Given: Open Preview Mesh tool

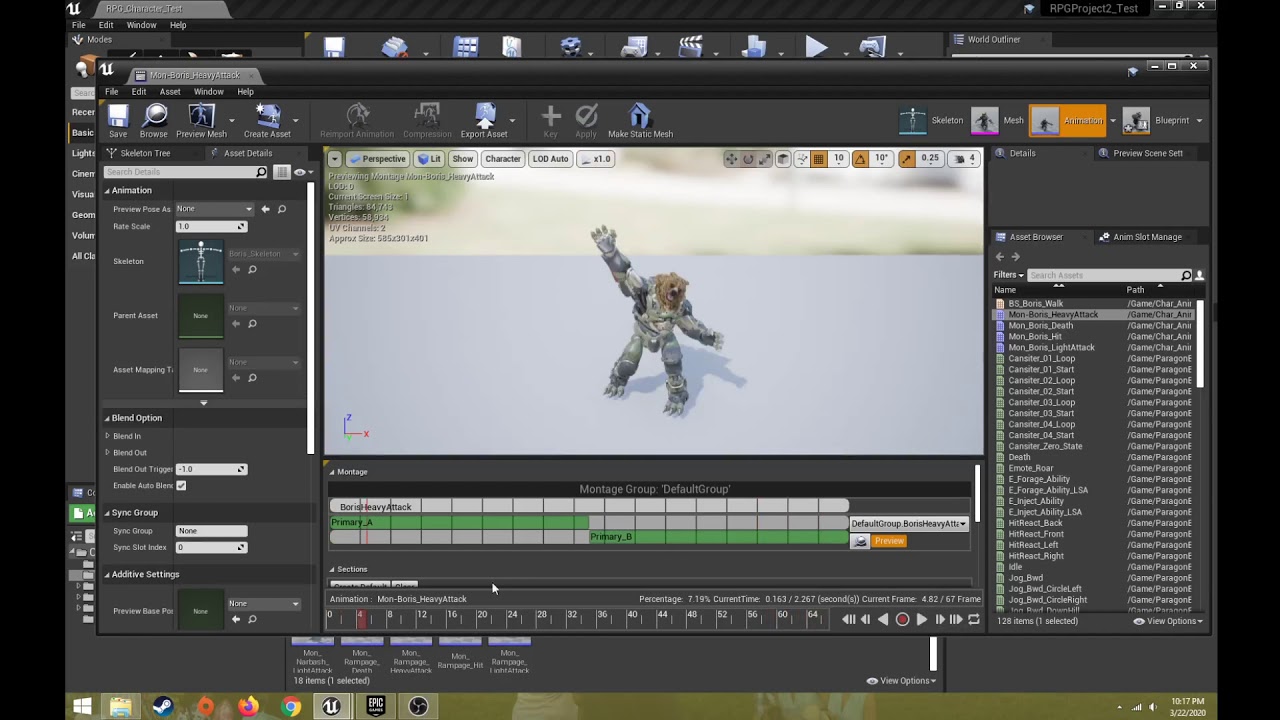Looking at the screenshot, I should point(201,120).
